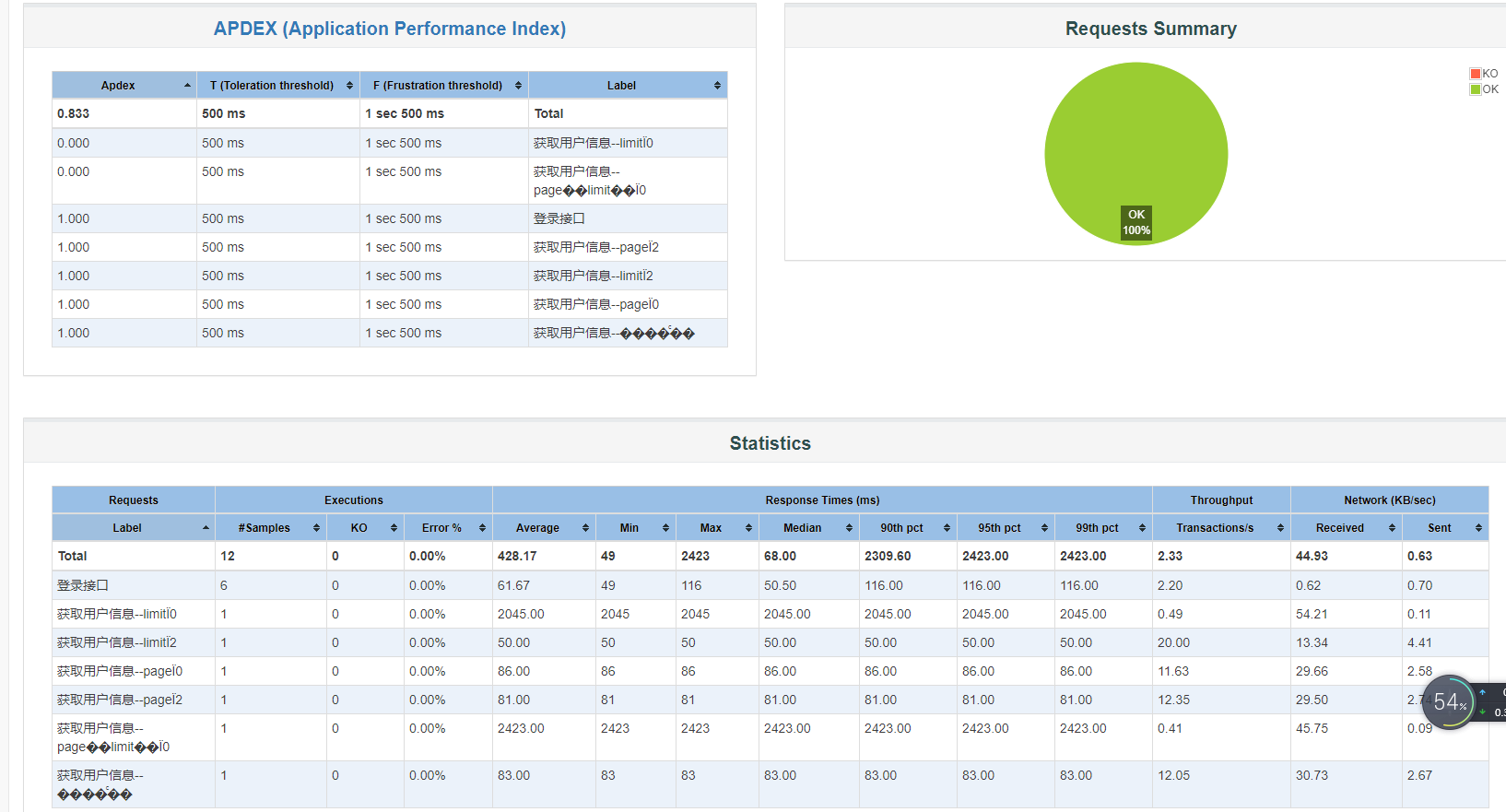Click the Statistics panel title

pos(771,443)
